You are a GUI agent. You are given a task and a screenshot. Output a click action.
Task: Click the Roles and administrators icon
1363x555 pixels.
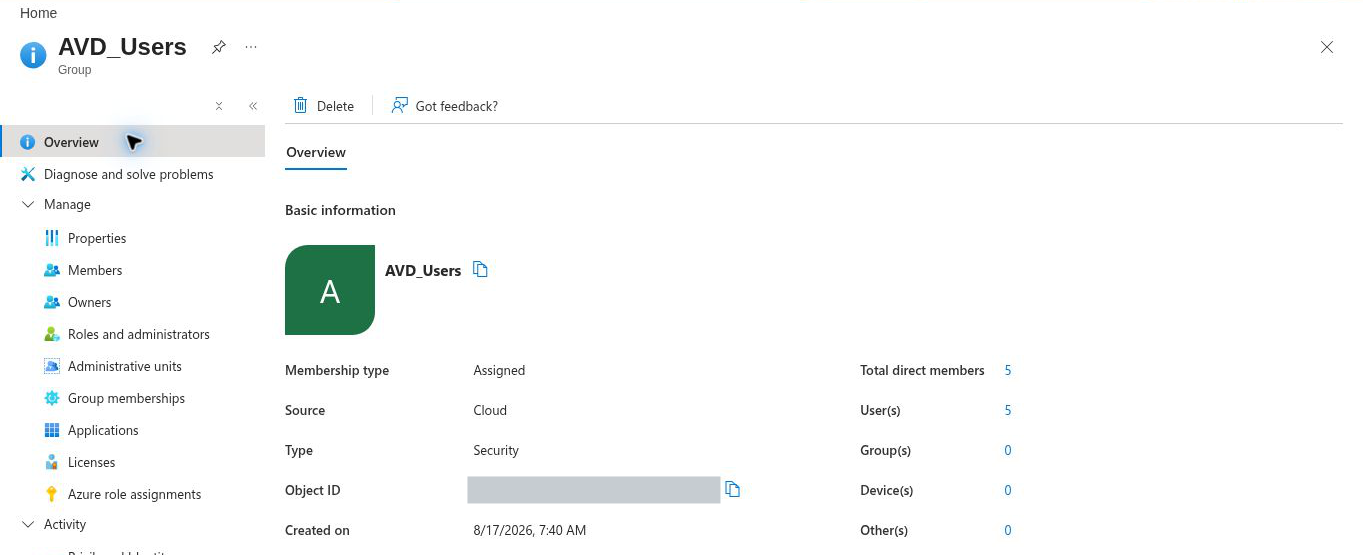(x=52, y=334)
